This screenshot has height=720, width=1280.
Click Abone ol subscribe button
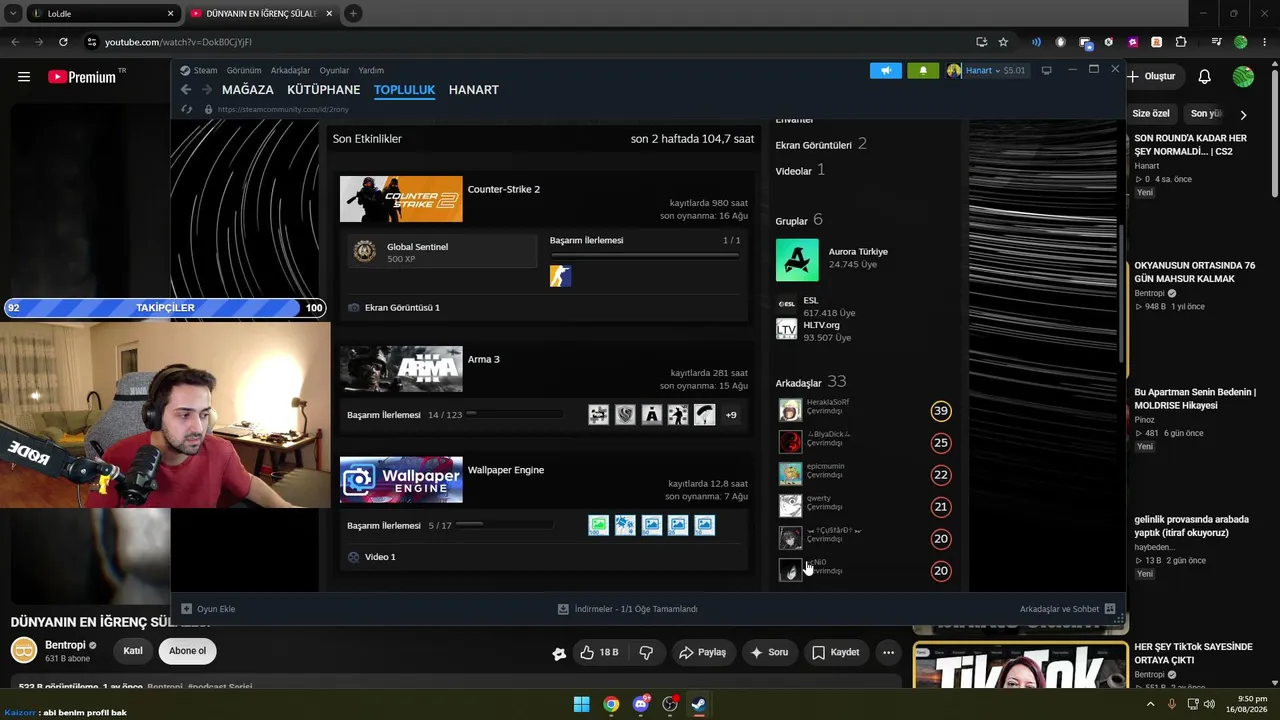pyautogui.click(x=187, y=651)
